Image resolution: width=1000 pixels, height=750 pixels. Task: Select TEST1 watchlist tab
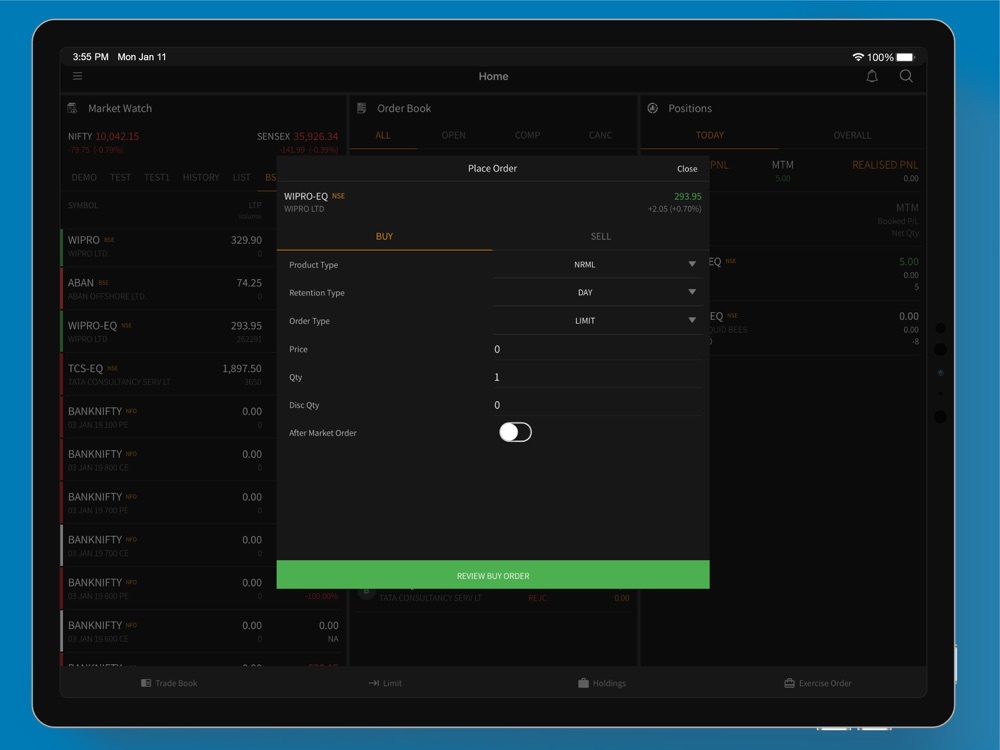tap(157, 177)
